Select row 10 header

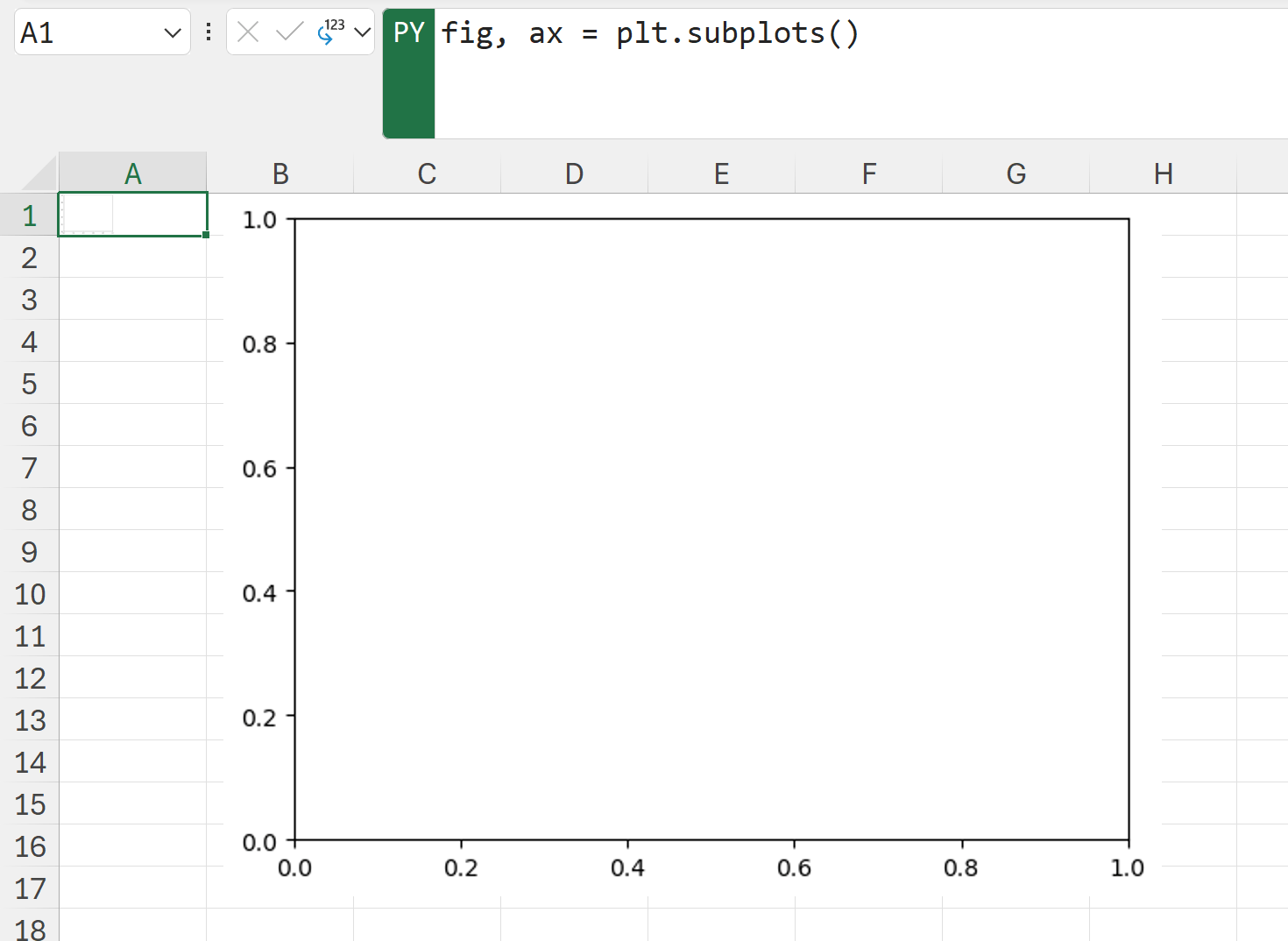pyautogui.click(x=30, y=594)
